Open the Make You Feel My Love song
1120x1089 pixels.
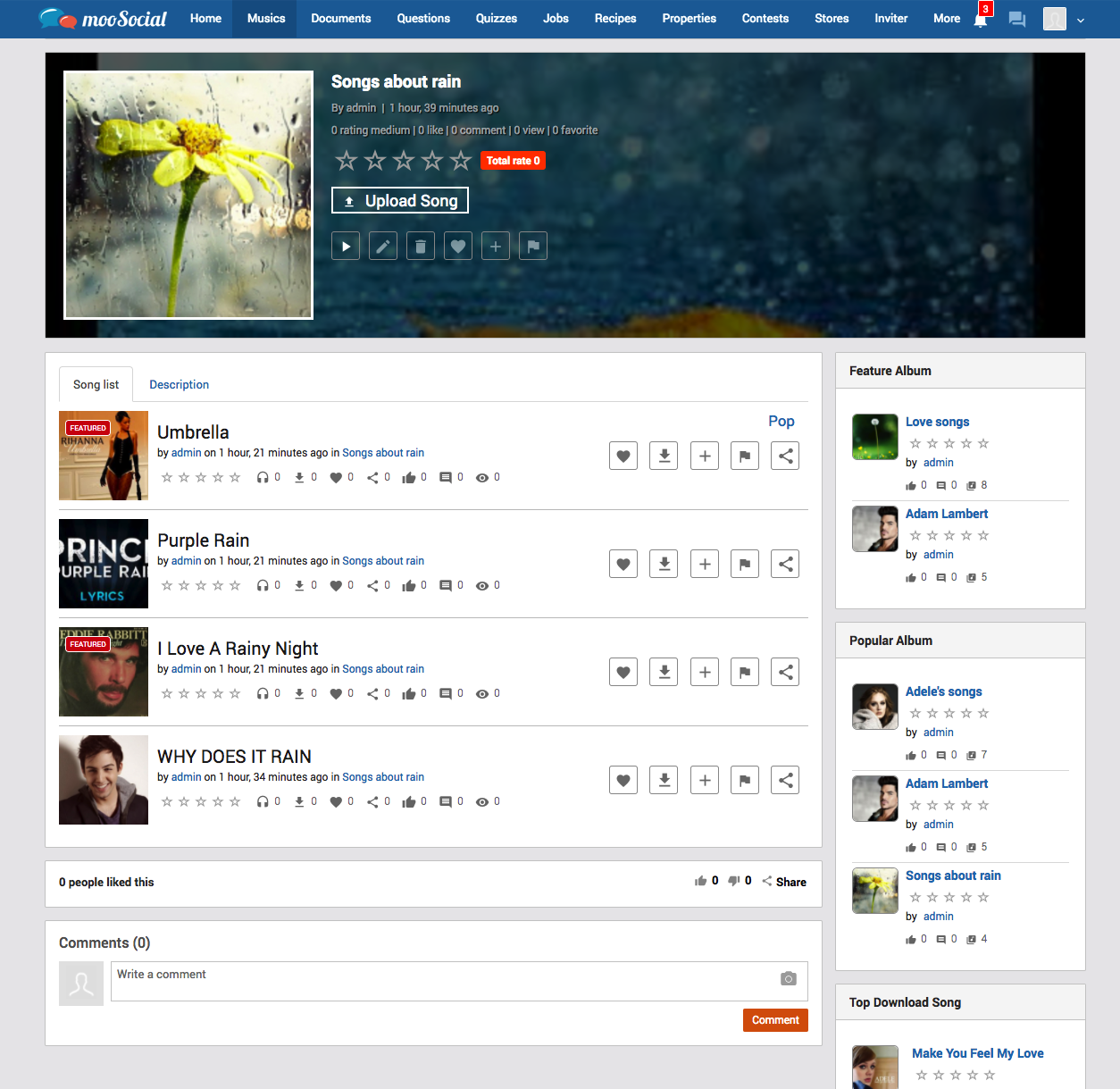pyautogui.click(x=978, y=1053)
